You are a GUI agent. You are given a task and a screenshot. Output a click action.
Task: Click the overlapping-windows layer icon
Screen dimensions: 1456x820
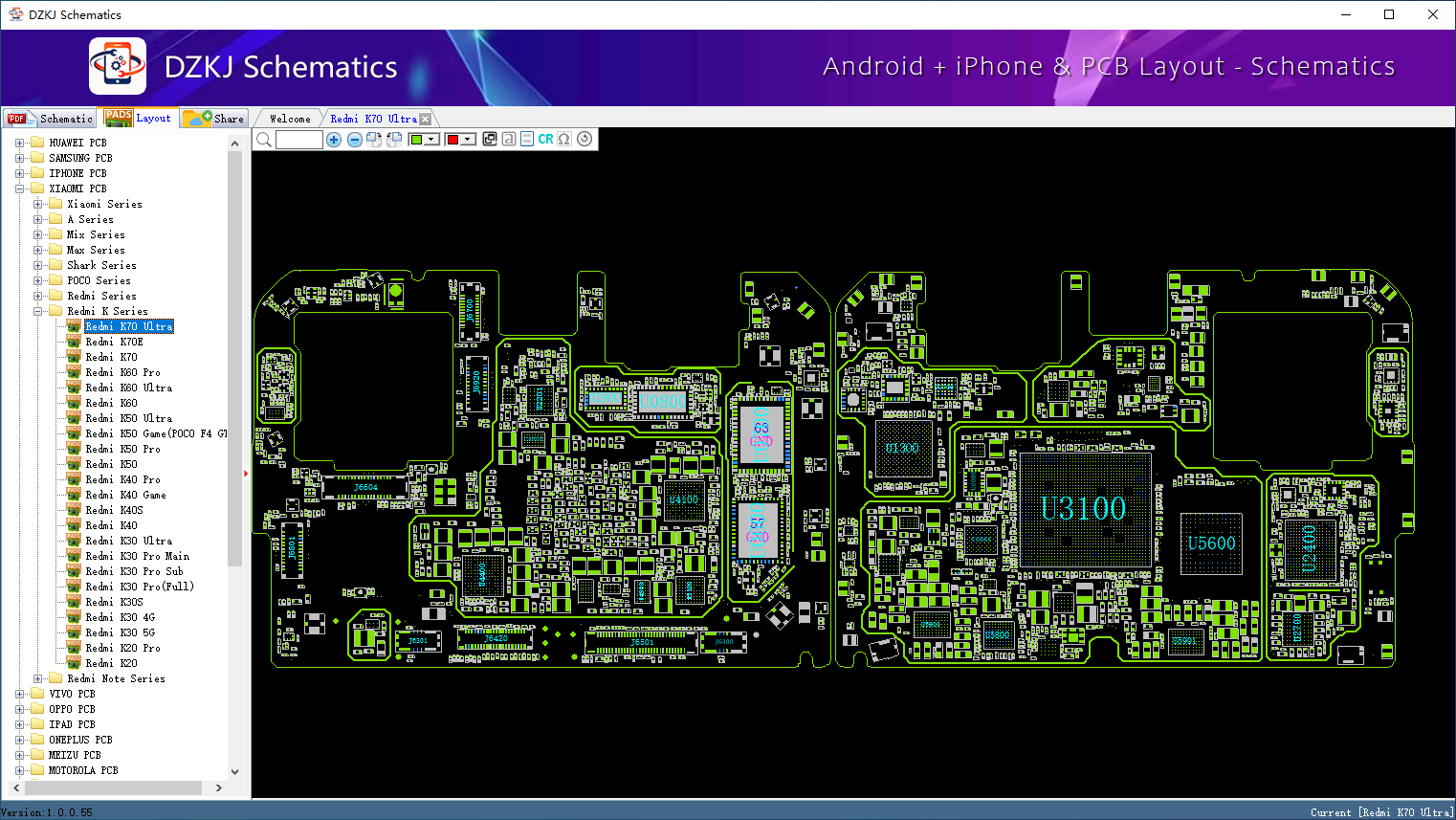click(x=490, y=139)
